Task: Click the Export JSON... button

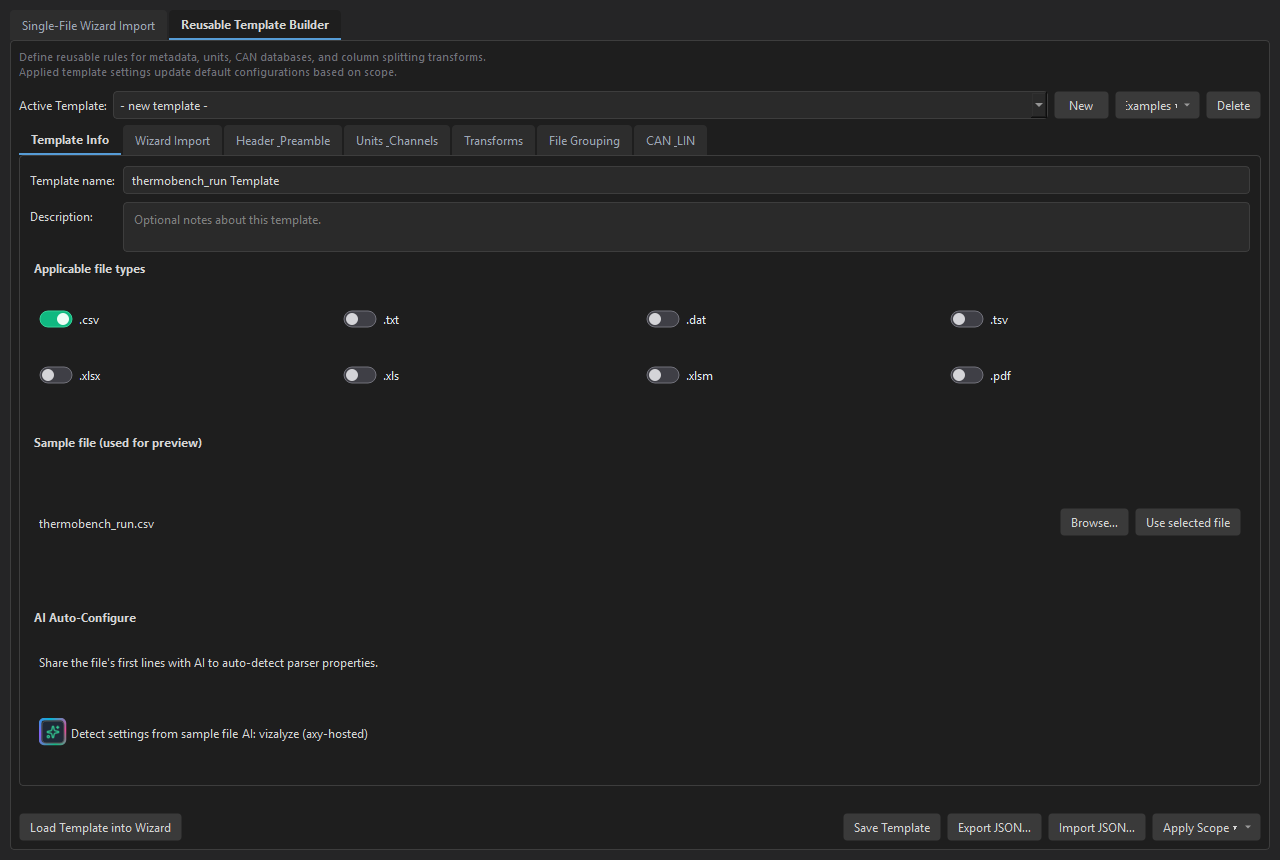Action: (994, 827)
